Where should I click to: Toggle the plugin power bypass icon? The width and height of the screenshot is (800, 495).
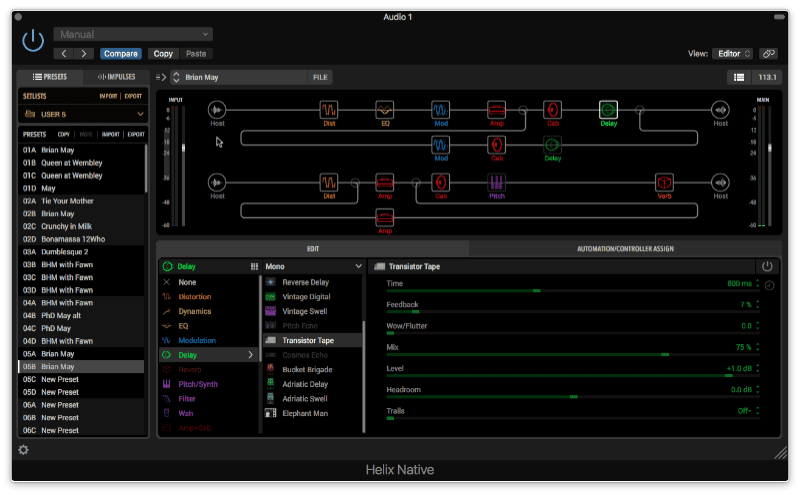coord(33,40)
